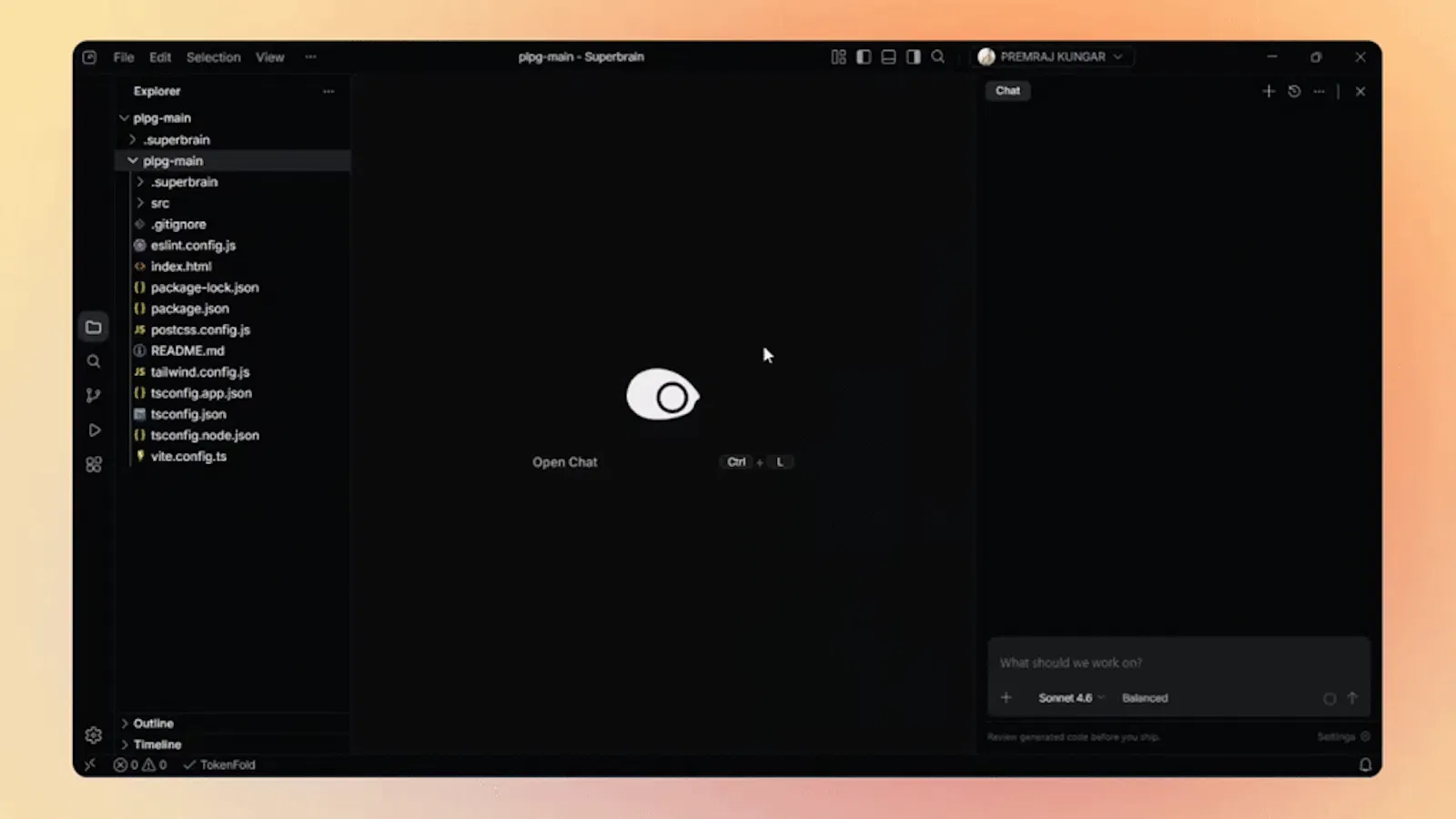Screen dimensions: 1456x819
Task: Open the Sonnet 4.6 model dropdown
Action: click(x=1071, y=698)
